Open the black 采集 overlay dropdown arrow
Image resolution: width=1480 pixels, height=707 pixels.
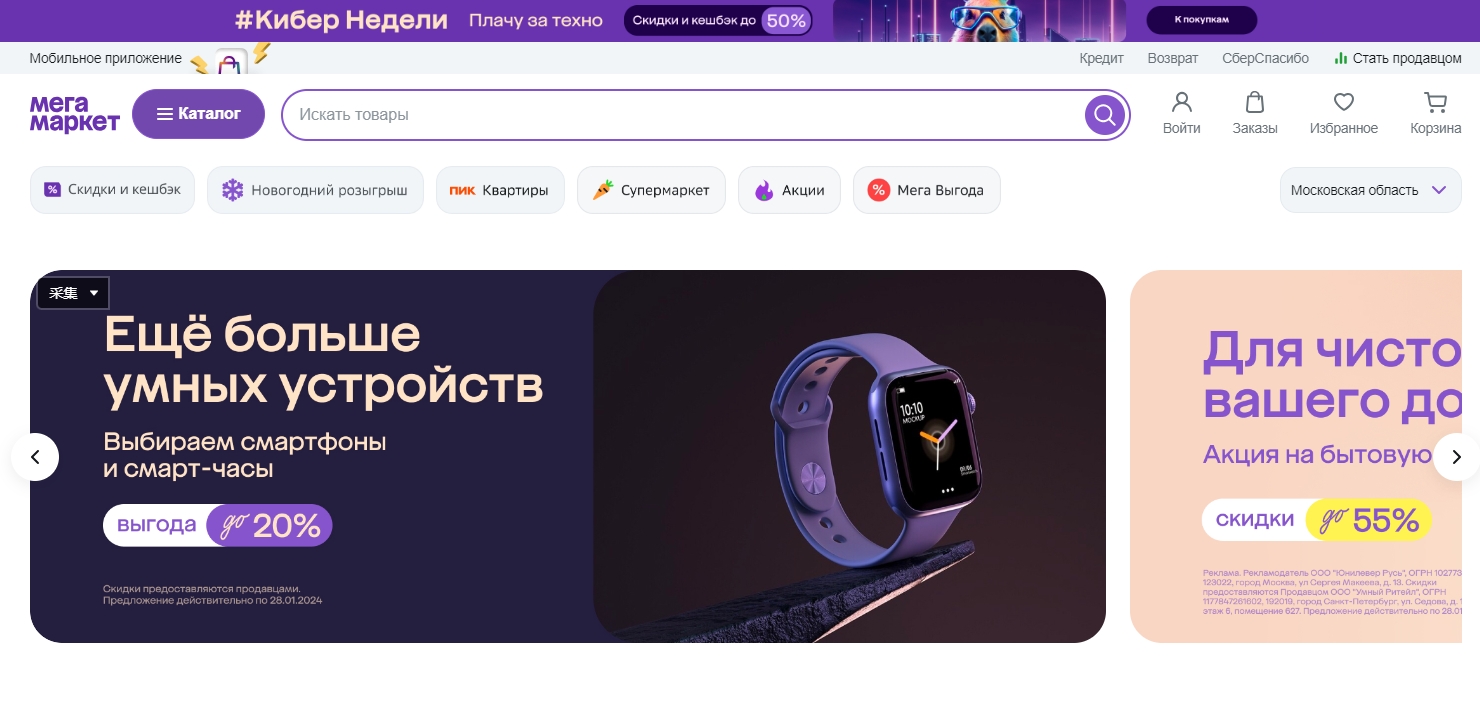point(94,293)
